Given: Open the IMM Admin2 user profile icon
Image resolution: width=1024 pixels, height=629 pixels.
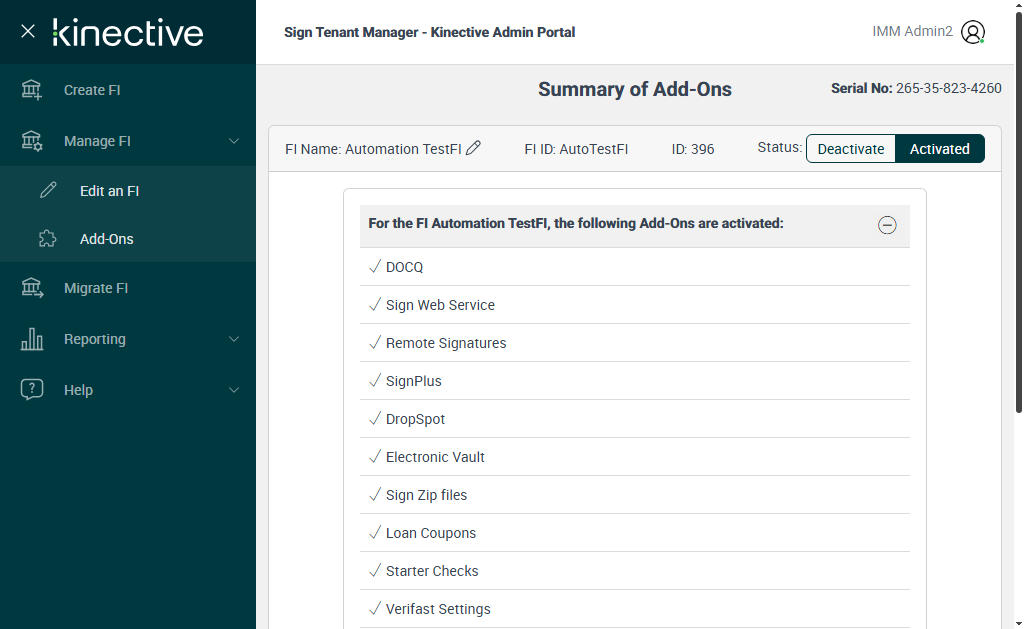Looking at the screenshot, I should [972, 32].
